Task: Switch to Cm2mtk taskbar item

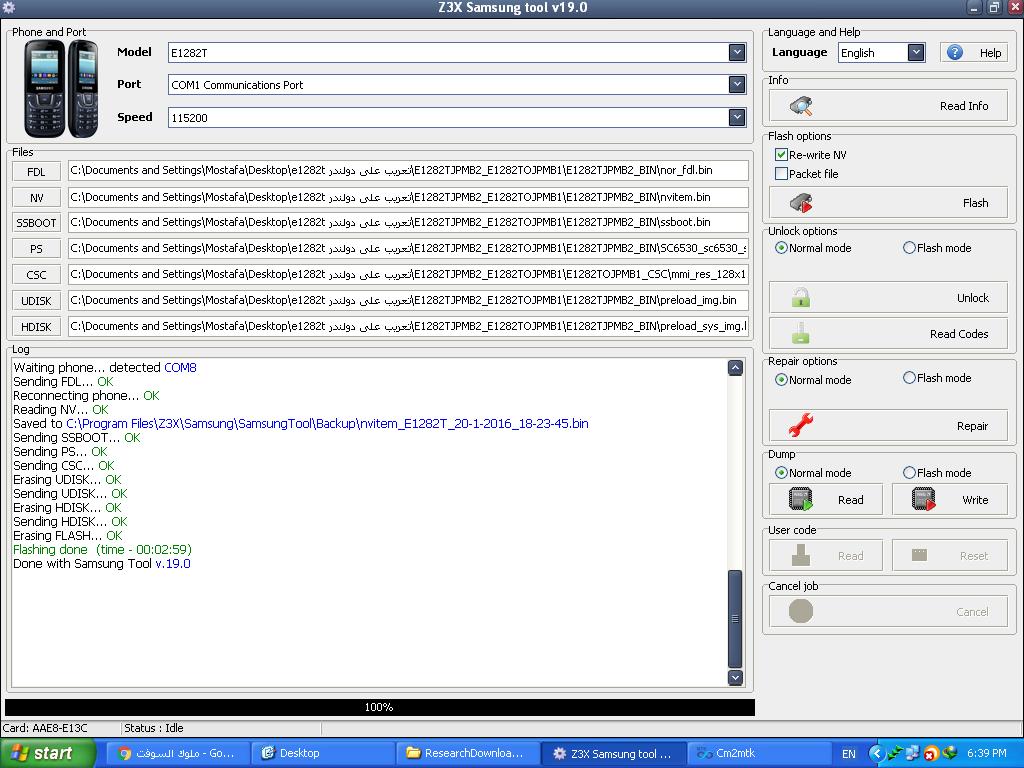Action: click(758, 753)
